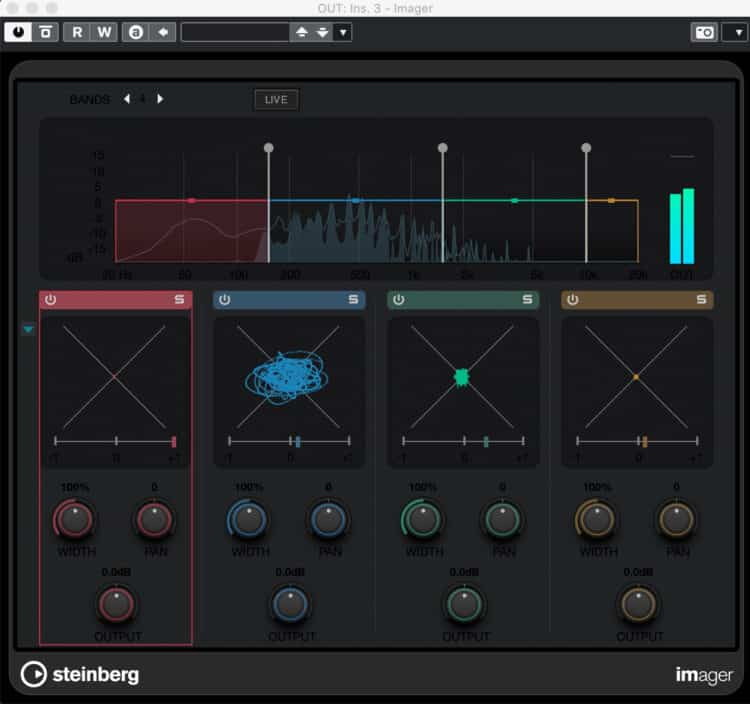Click the red band level handle
This screenshot has width=750, height=704.
click(x=191, y=200)
